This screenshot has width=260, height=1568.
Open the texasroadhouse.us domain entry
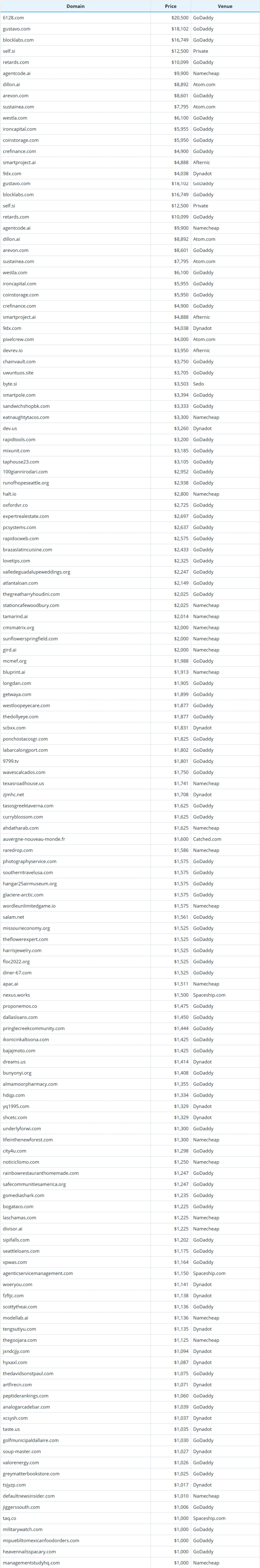[23, 783]
